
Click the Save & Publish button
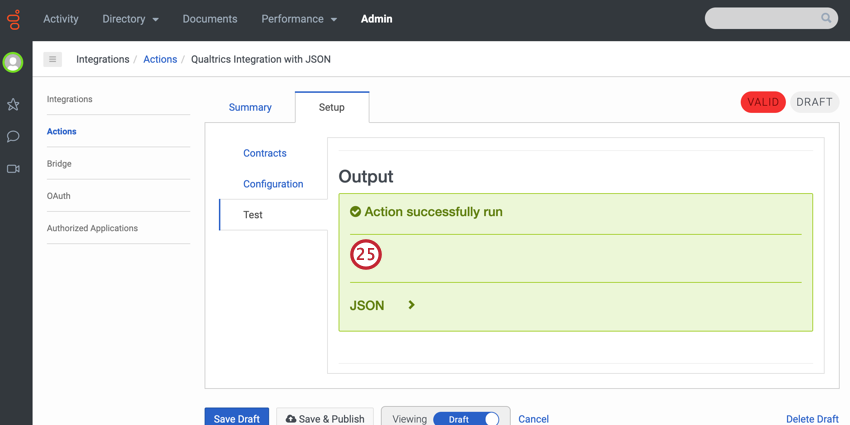point(325,418)
